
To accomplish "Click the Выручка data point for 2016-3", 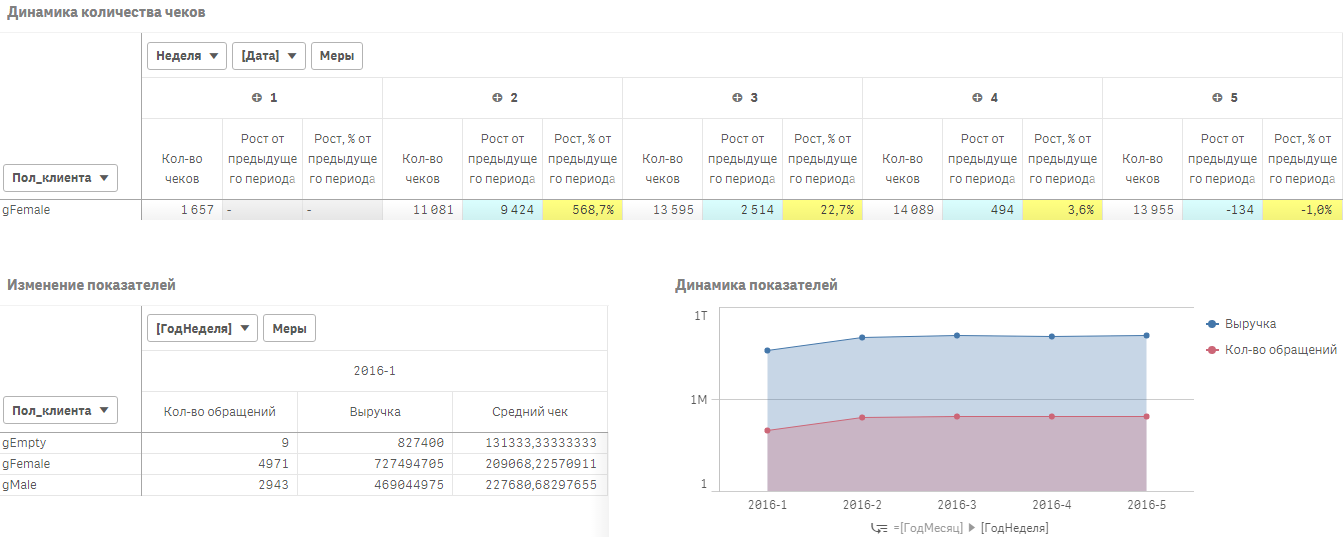I will [957, 336].
